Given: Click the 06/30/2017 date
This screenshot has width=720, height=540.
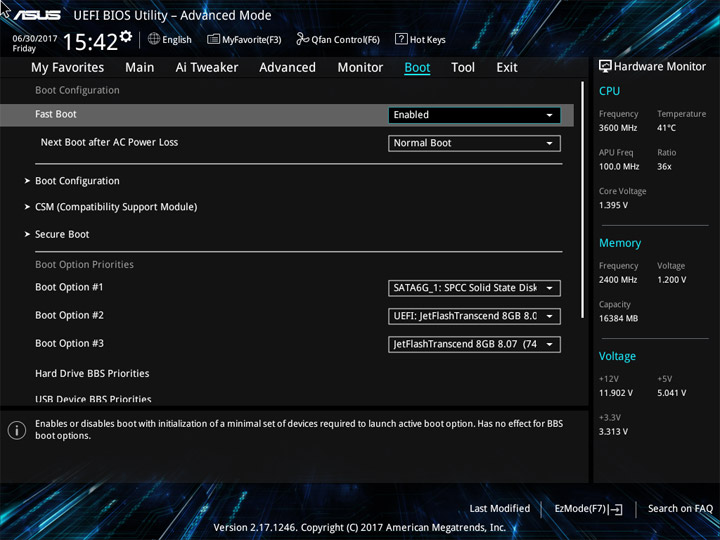Looking at the screenshot, I should point(34,39).
